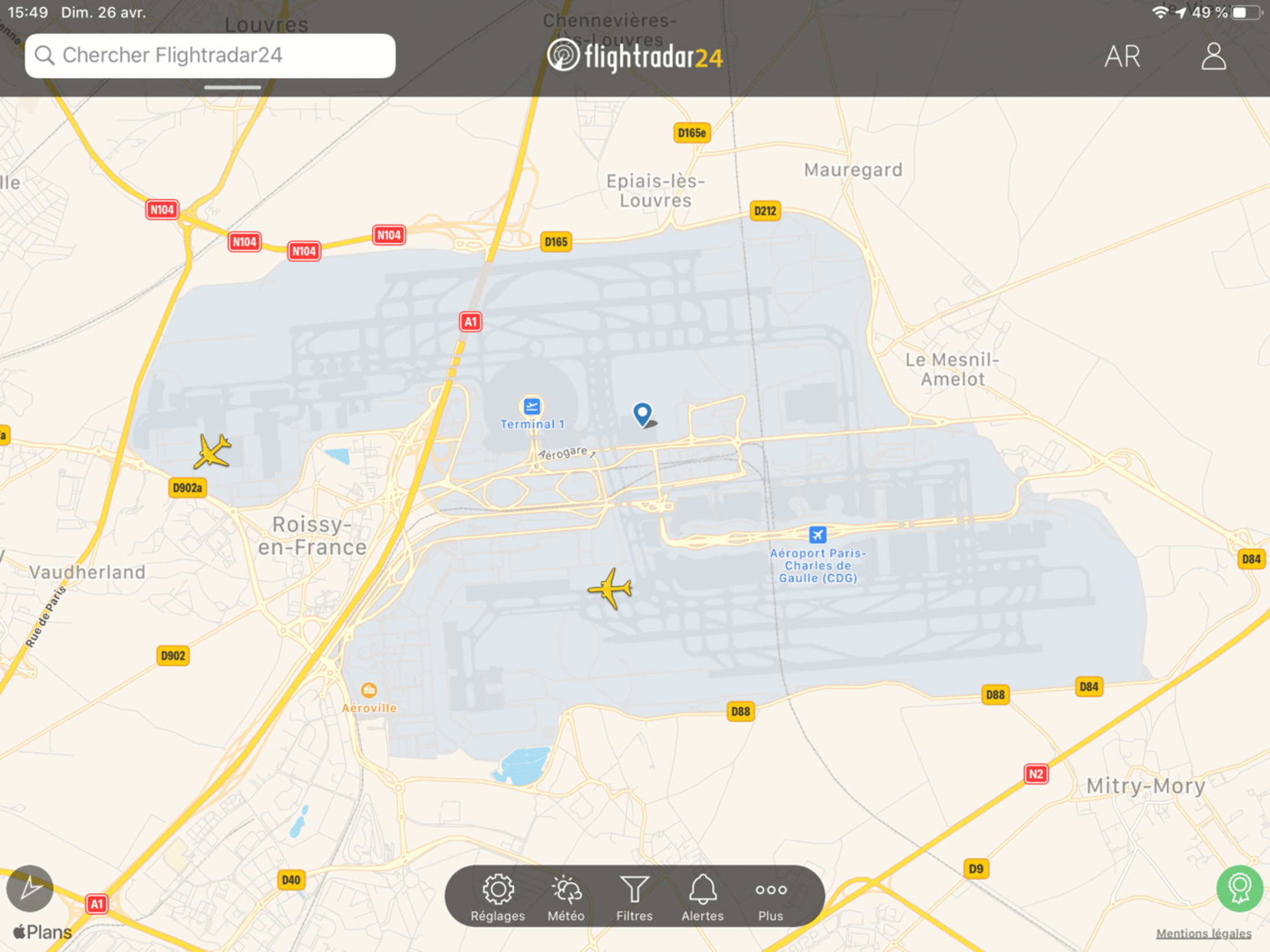Tap the blue location pin on map

(643, 413)
